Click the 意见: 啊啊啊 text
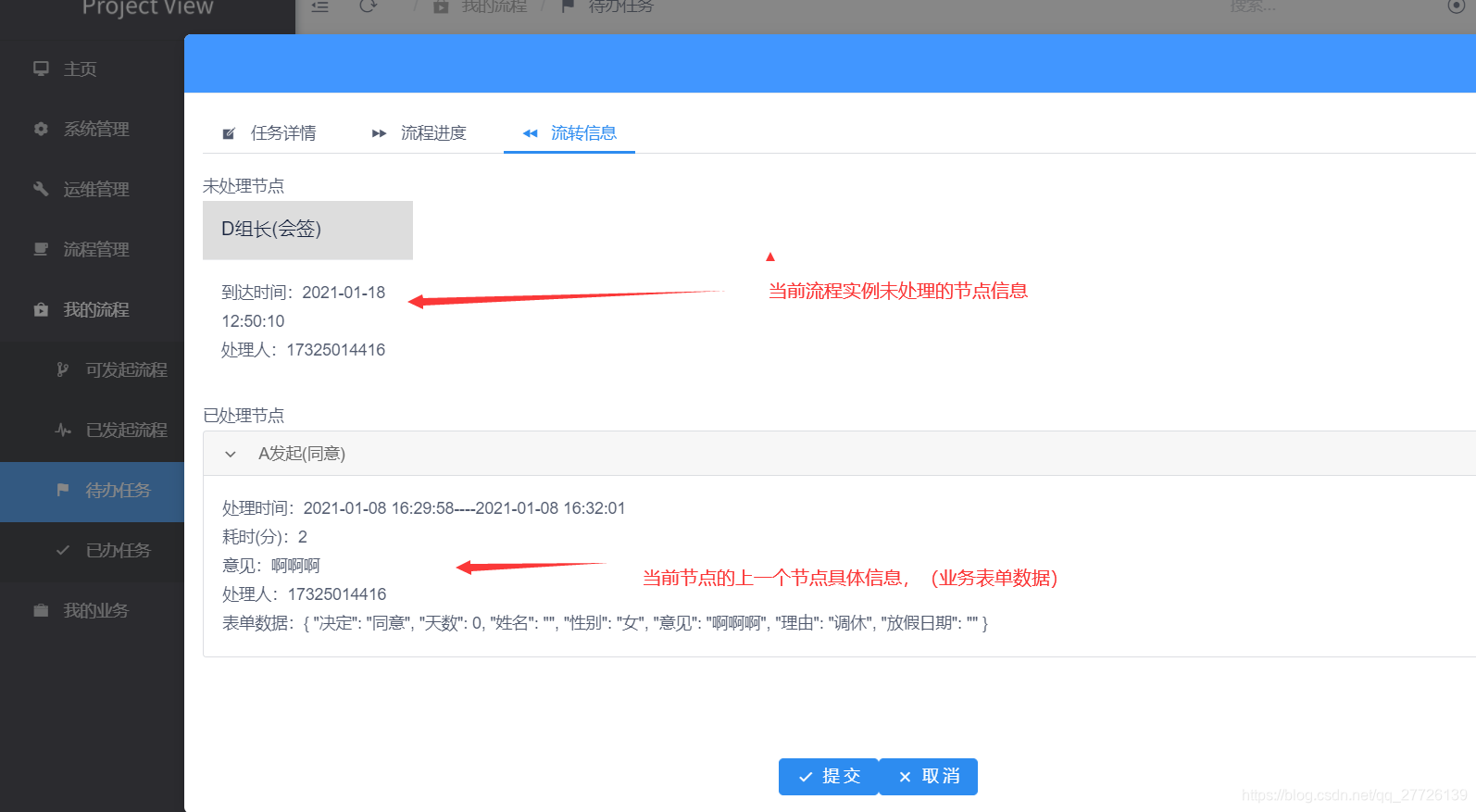The width and height of the screenshot is (1476, 812). coord(271,566)
